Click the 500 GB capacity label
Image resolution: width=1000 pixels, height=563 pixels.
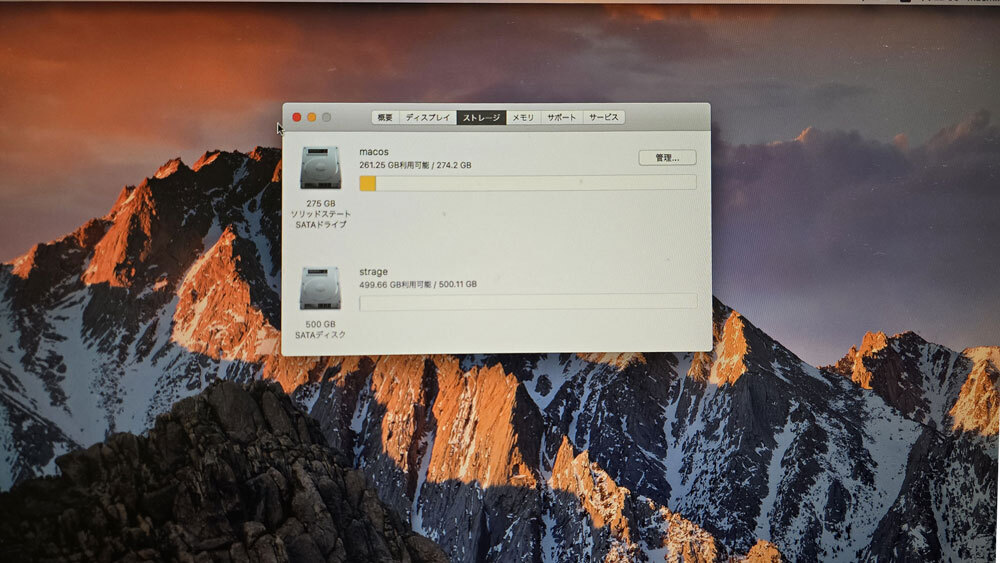pos(320,324)
